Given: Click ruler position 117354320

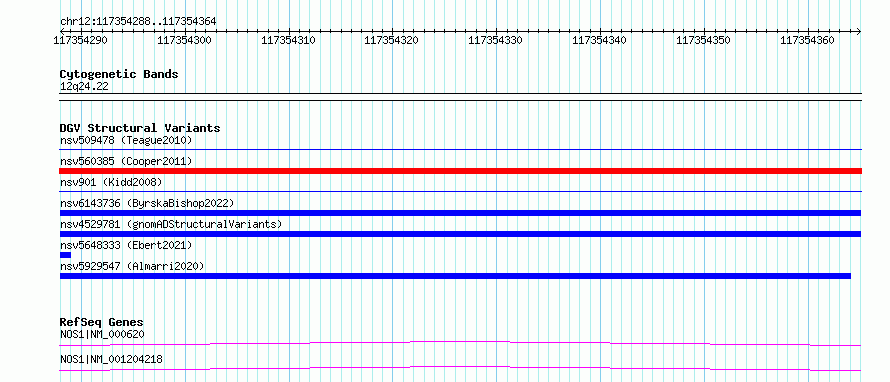Looking at the screenshot, I should tap(392, 40).
